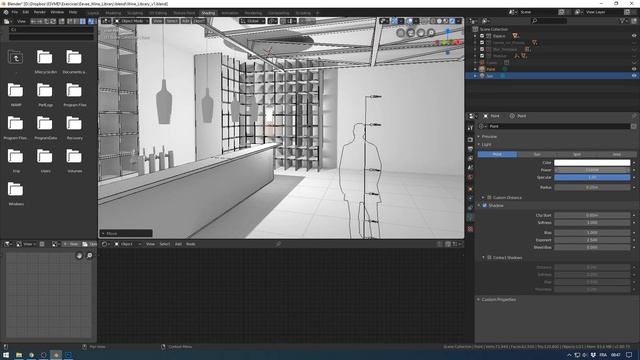
Task: Click the viewport Object menu button
Action: pyautogui.click(x=199, y=21)
